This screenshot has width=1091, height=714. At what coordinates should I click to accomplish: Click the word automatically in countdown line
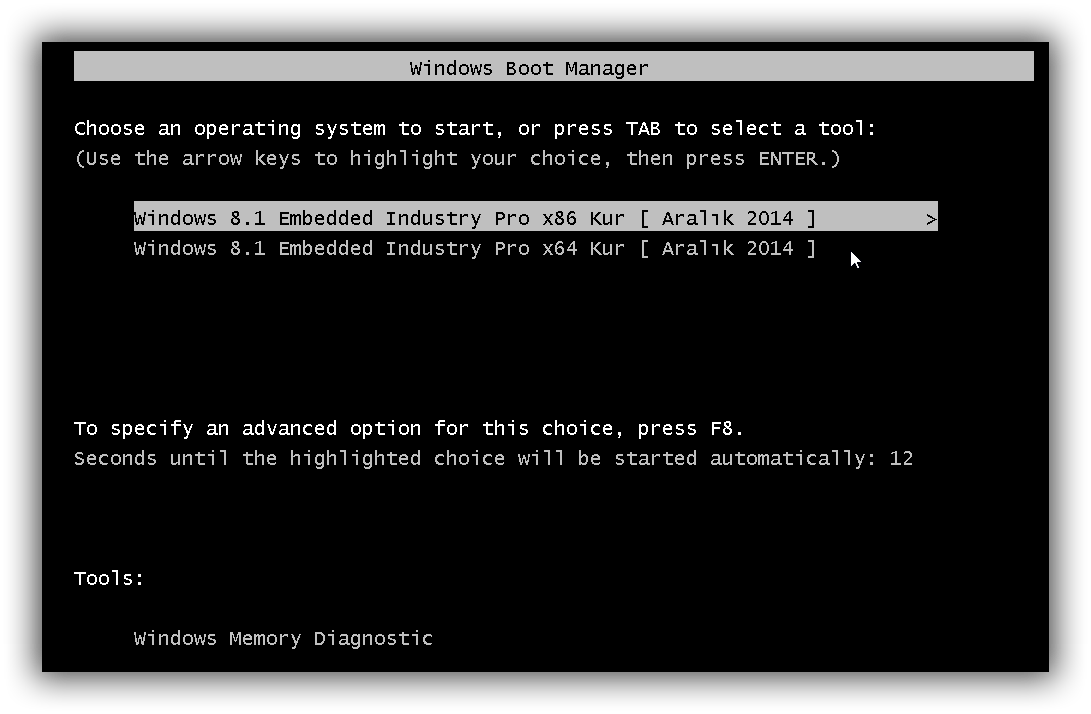tap(789, 459)
